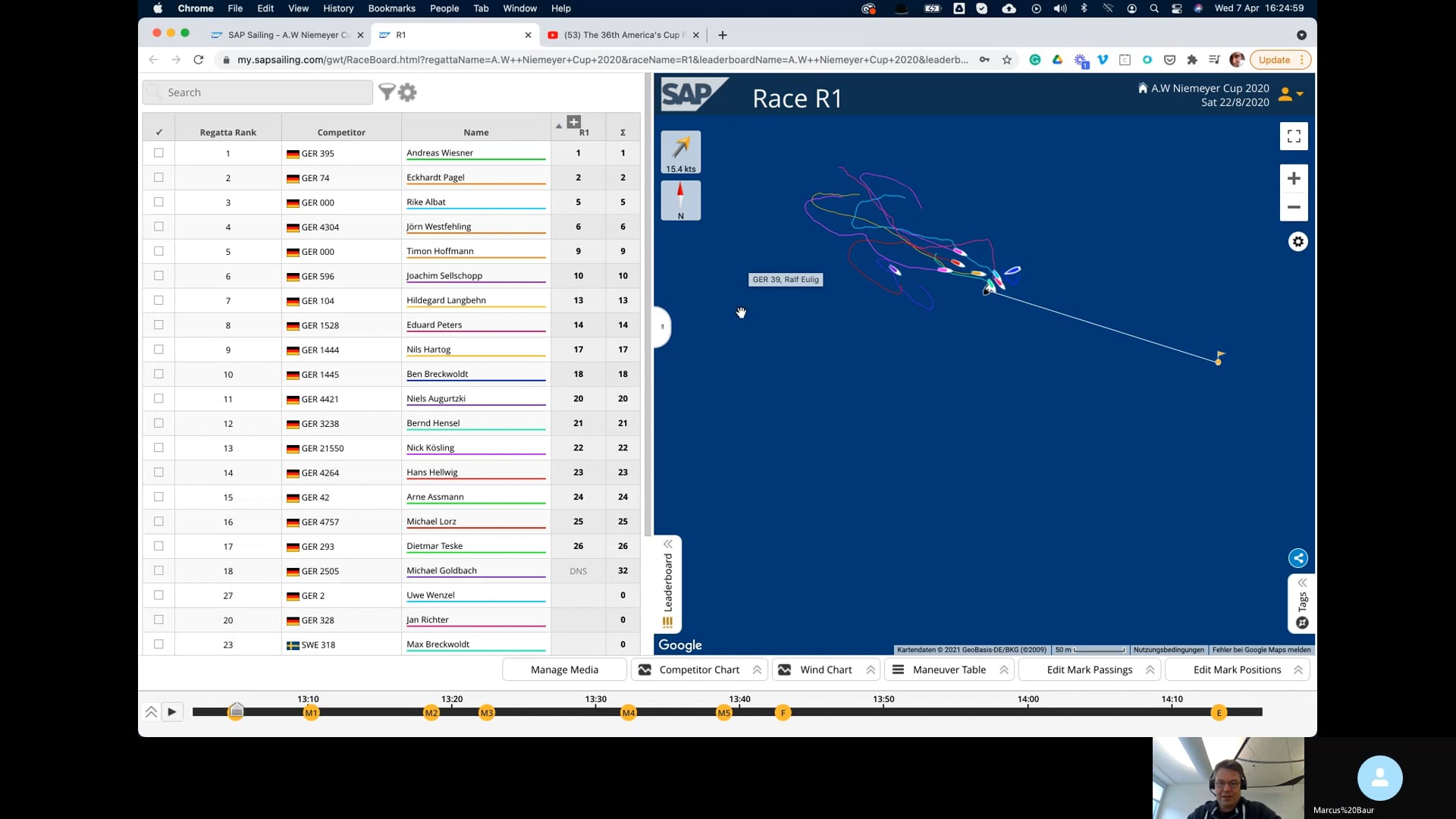
Task: Click the leaderboard filter funnel icon
Action: 387,93
